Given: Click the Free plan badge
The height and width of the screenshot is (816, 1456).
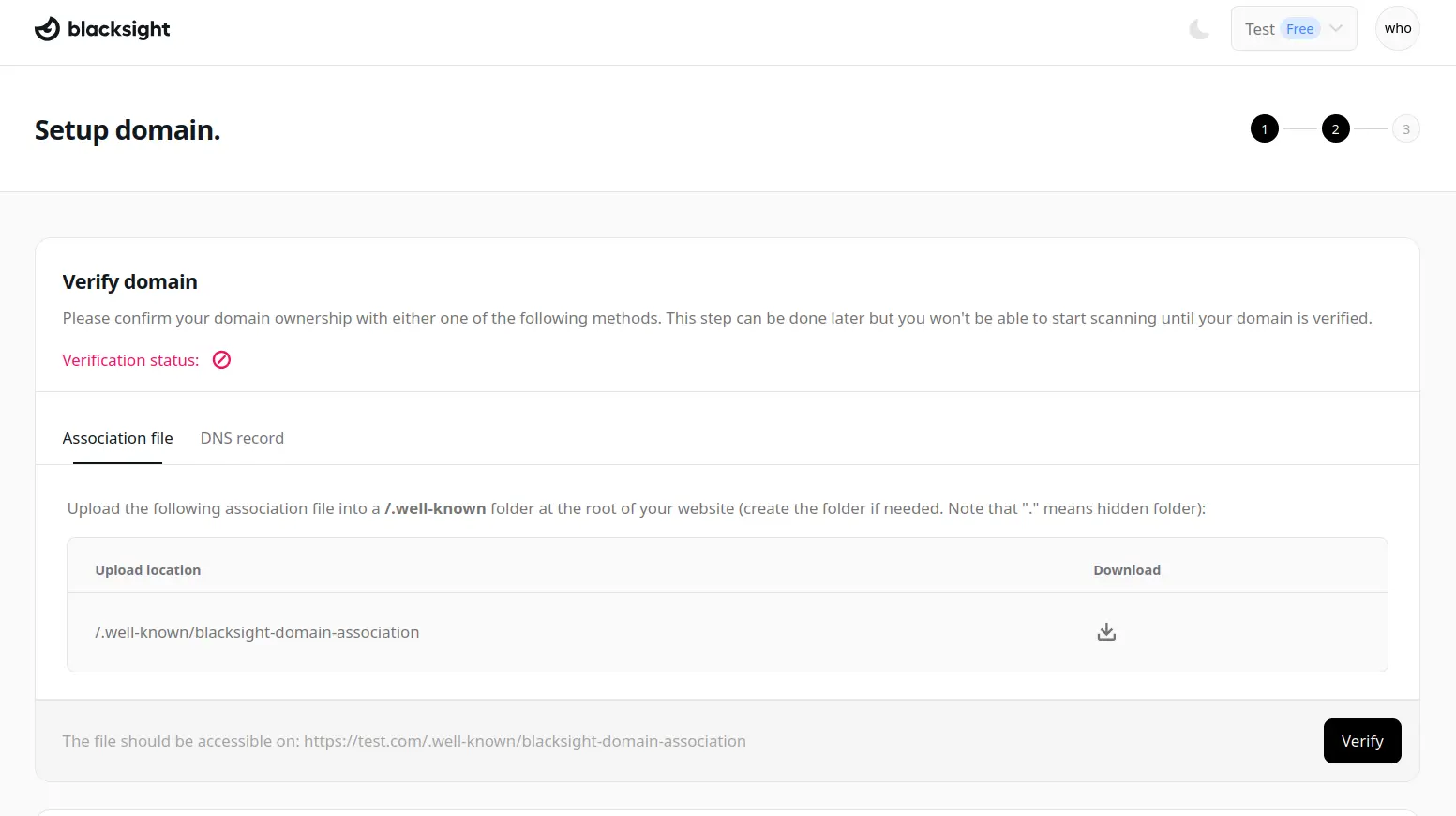Looking at the screenshot, I should tap(1299, 29).
